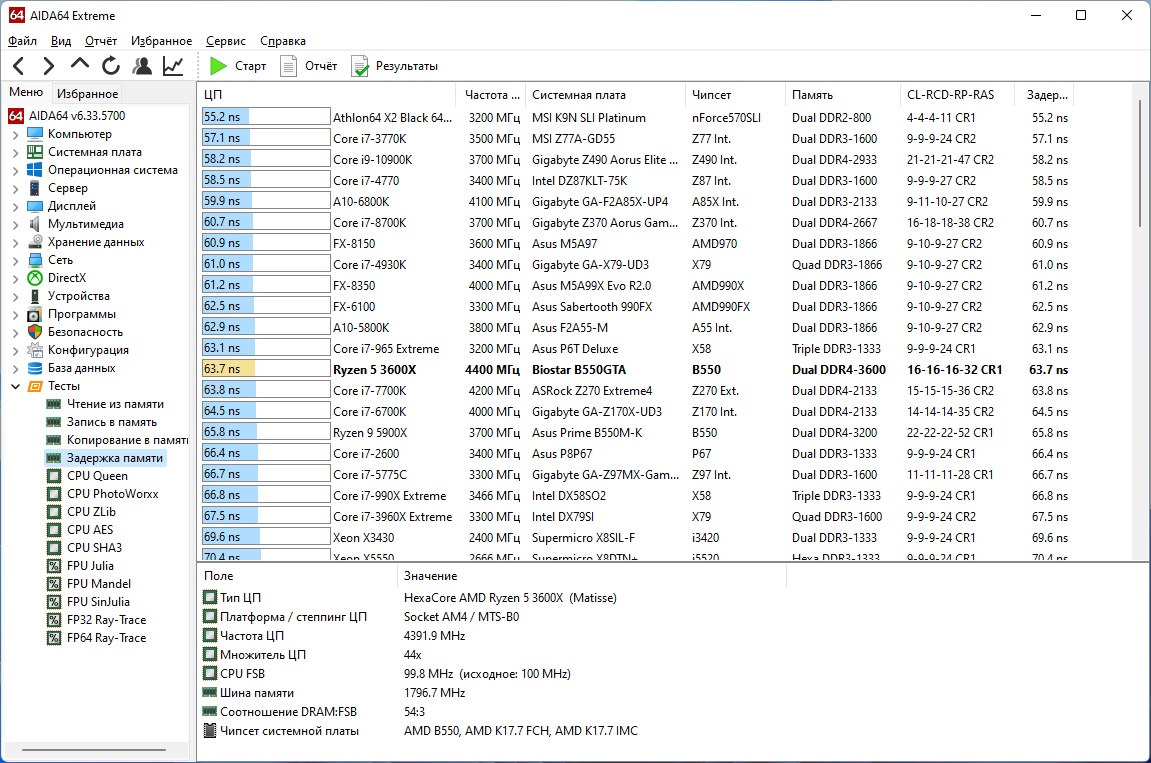This screenshot has width=1151, height=763.
Task: Collapse the Тесты tree node
Action: pyautogui.click(x=15, y=386)
